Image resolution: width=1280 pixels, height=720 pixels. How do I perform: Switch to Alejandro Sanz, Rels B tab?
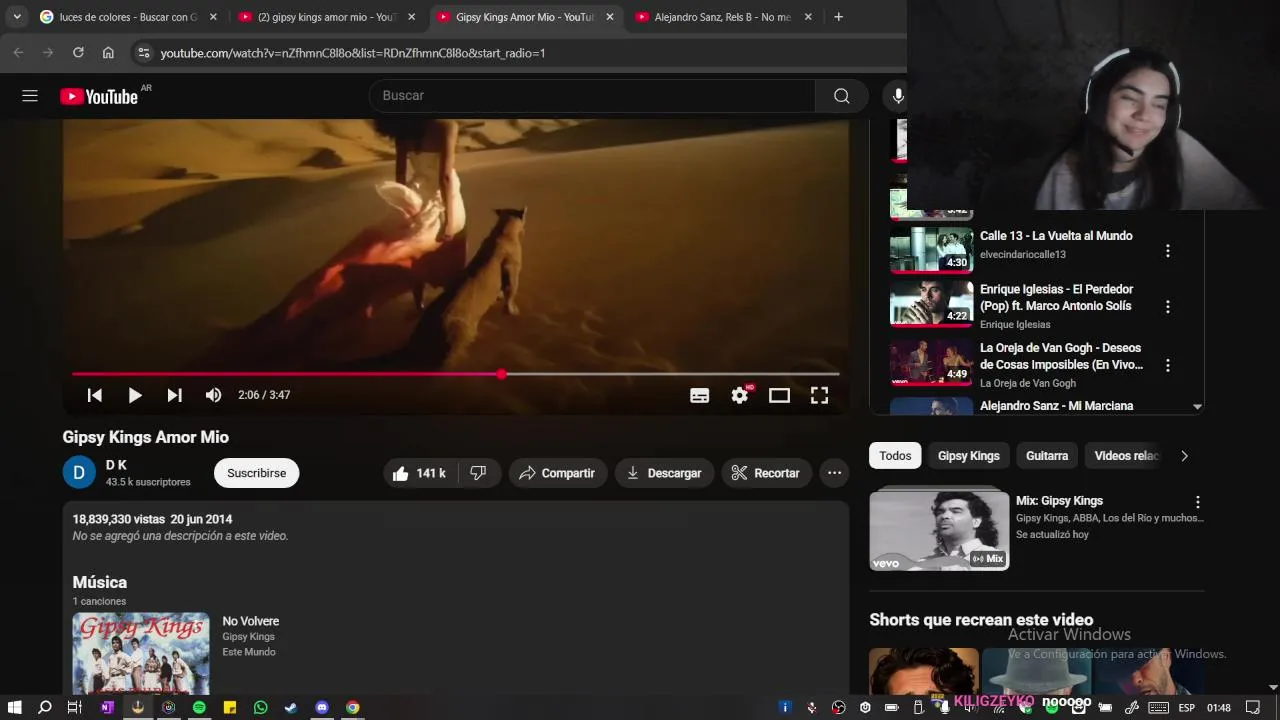pos(725,17)
